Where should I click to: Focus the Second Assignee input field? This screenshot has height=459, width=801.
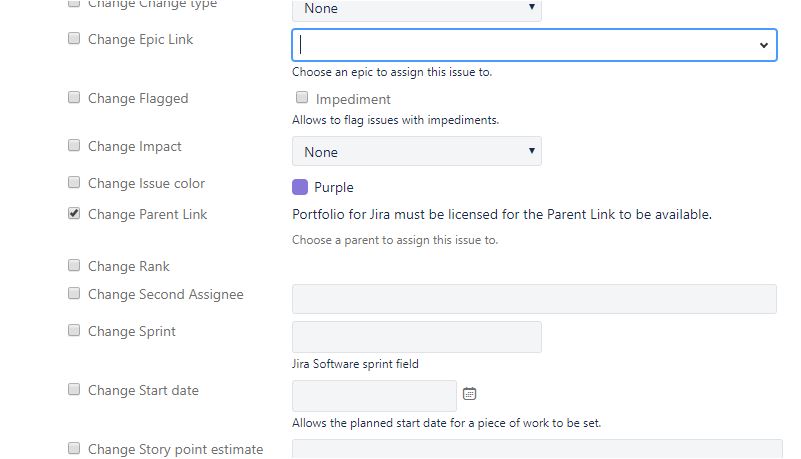coord(534,299)
